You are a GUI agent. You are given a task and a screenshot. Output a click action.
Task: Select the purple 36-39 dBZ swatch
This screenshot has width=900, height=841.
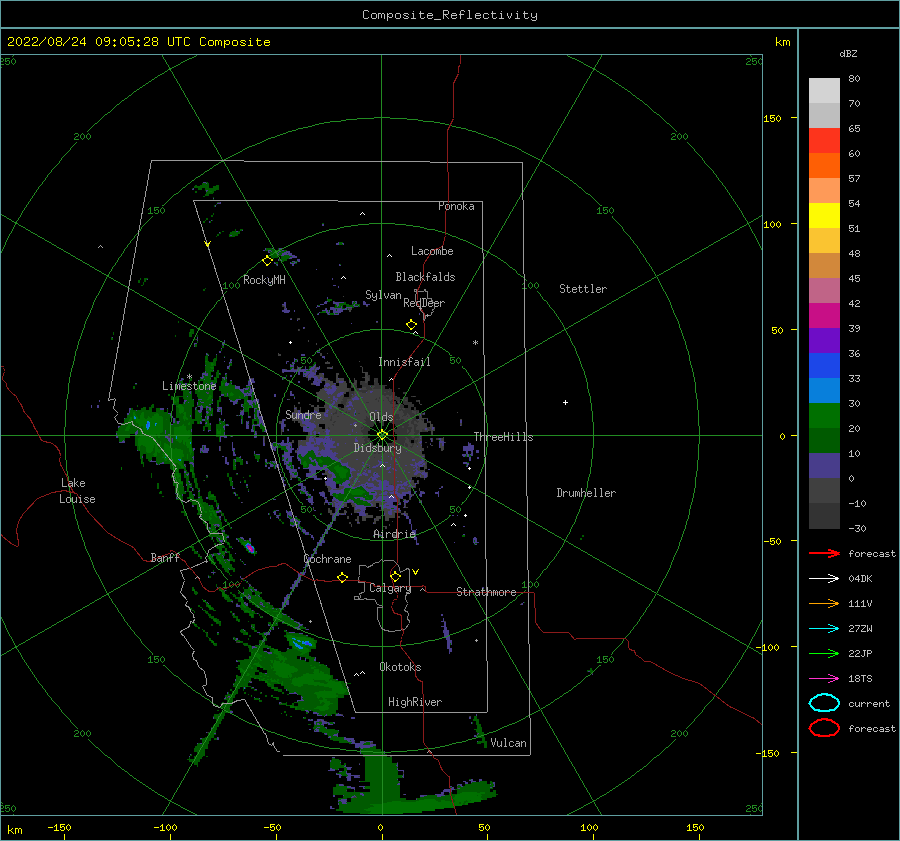[824, 340]
